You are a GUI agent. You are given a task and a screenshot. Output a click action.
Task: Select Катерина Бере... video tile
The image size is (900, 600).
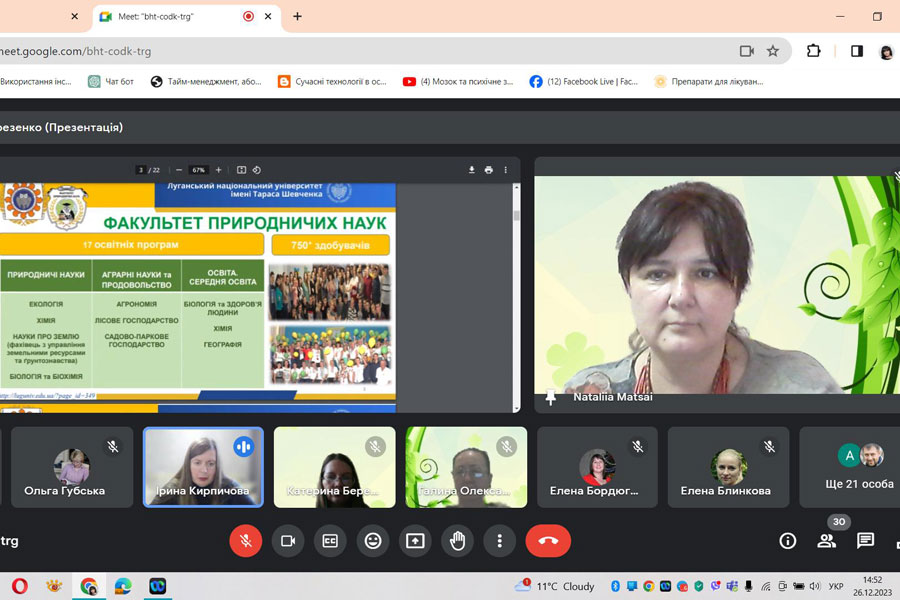click(335, 467)
